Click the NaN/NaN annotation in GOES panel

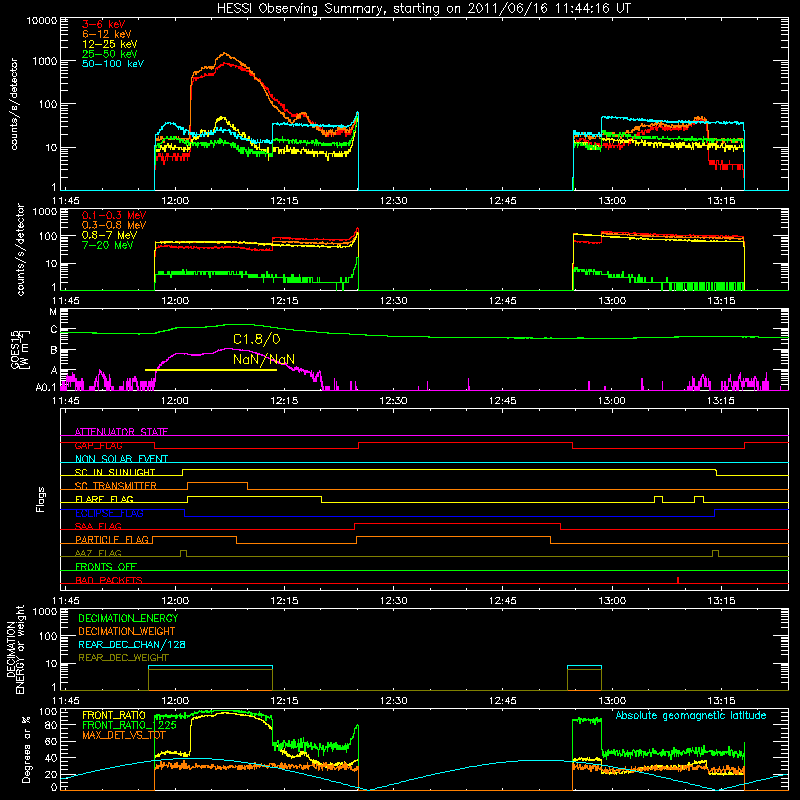(264, 359)
